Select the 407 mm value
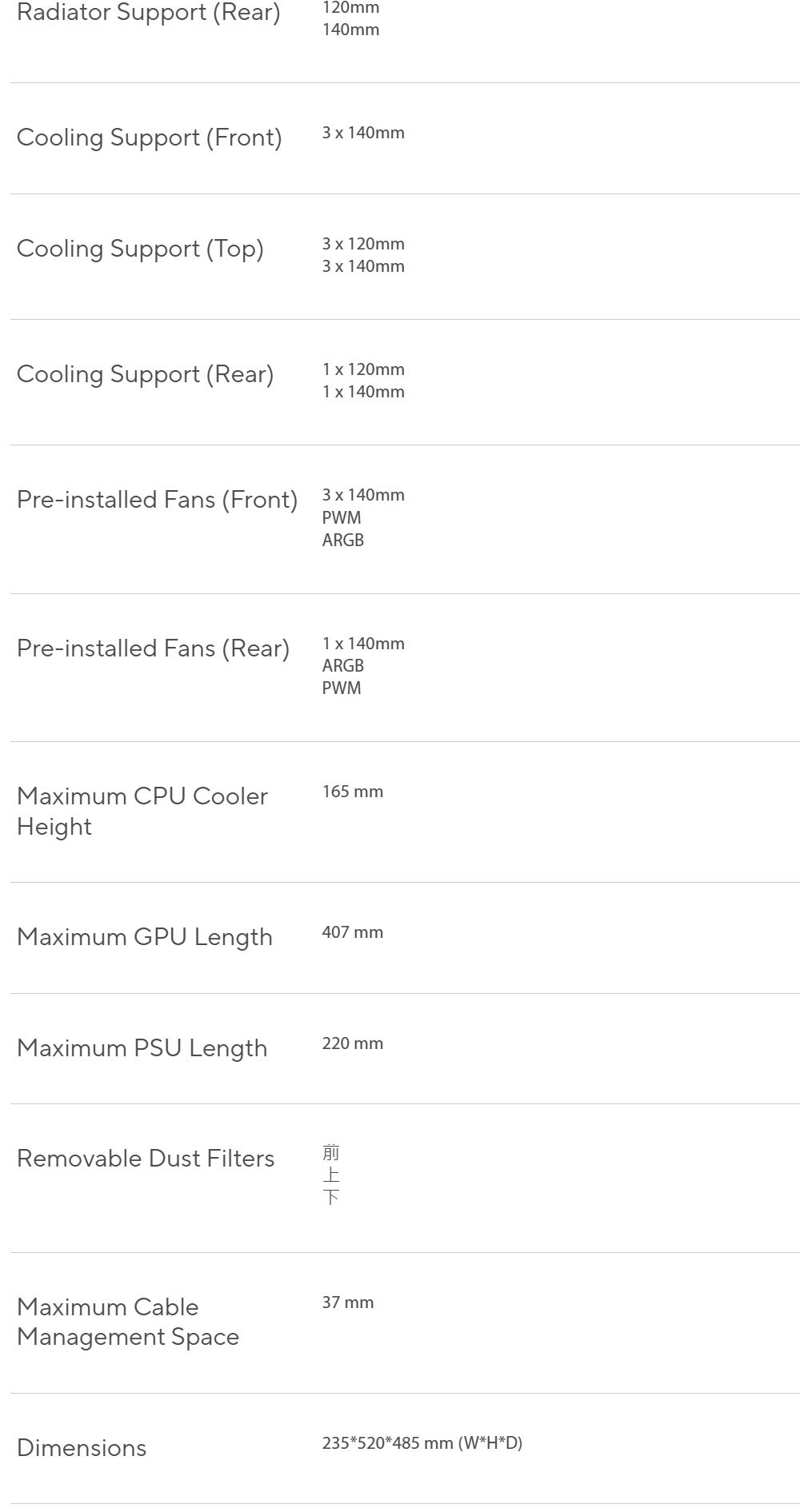Image resolution: width=800 pixels, height=1512 pixels. tap(353, 932)
